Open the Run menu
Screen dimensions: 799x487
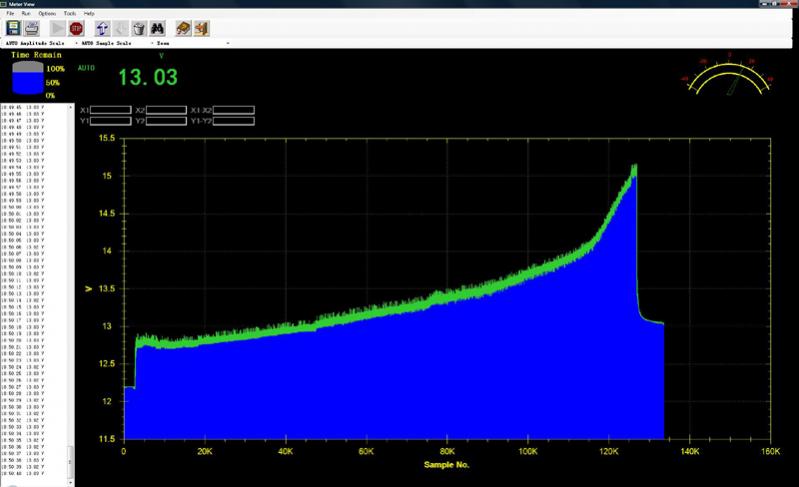pos(26,13)
